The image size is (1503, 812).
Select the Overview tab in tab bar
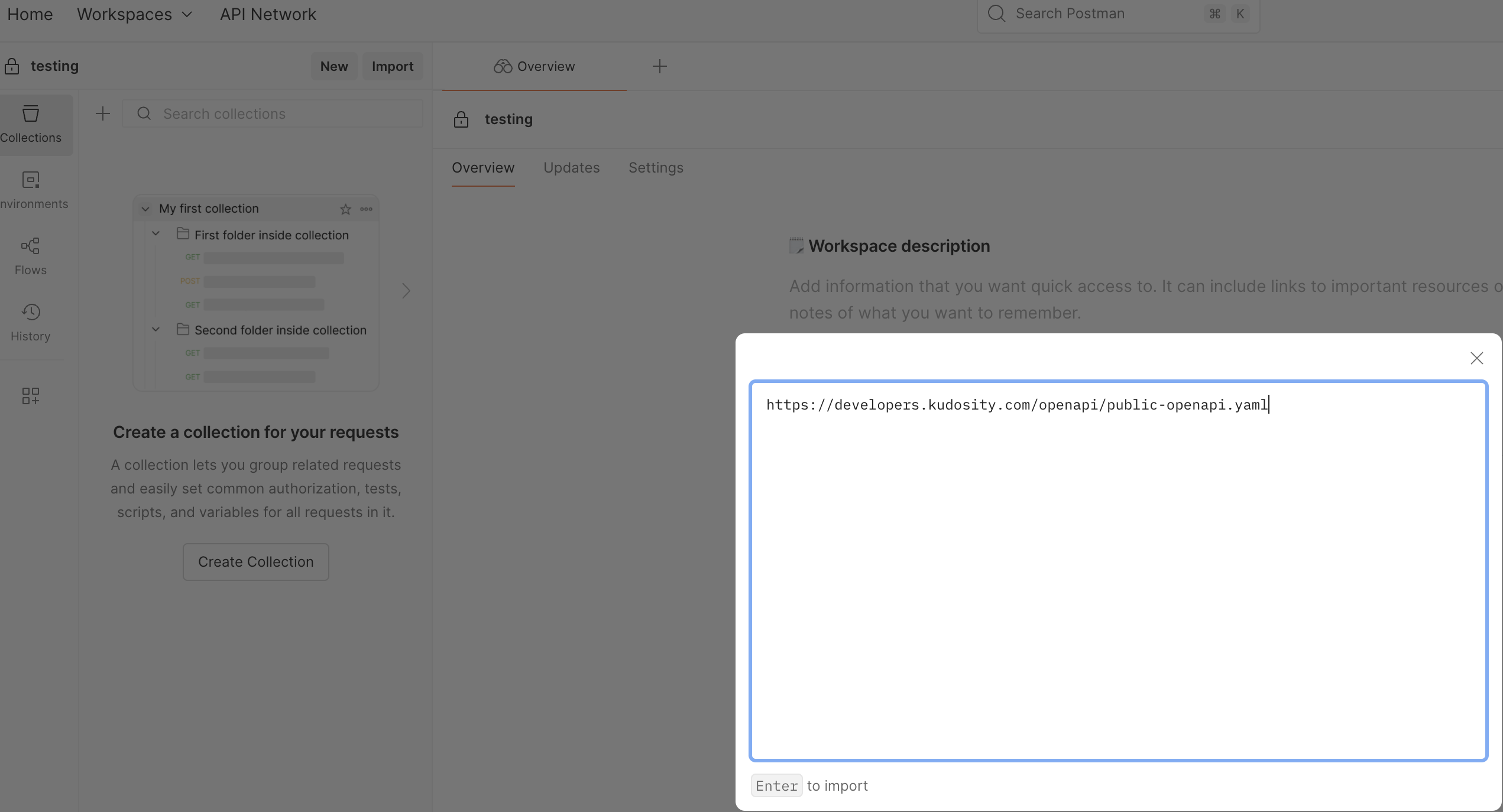[x=535, y=66]
